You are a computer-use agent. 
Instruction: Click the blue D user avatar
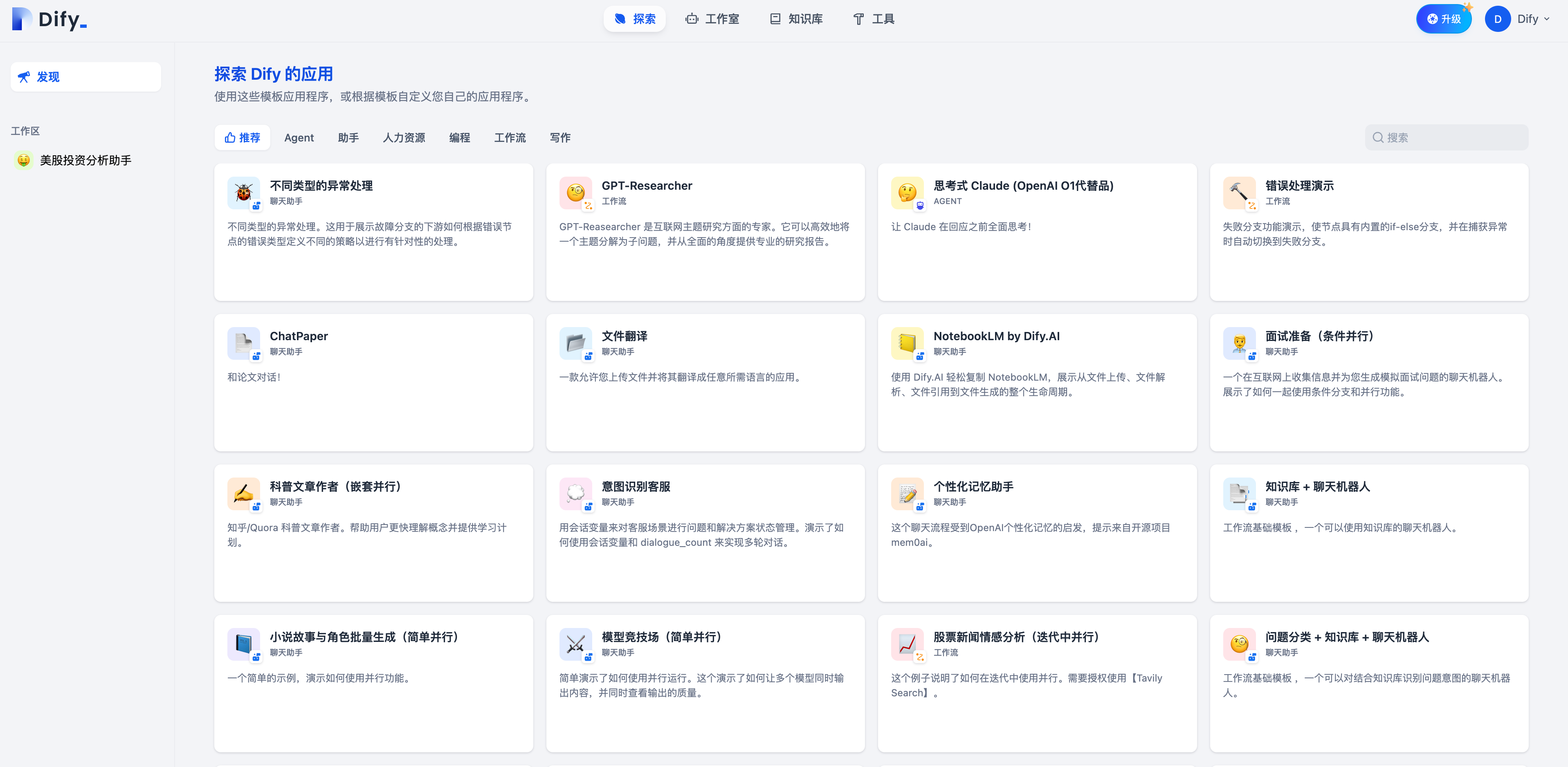pyautogui.click(x=1497, y=19)
